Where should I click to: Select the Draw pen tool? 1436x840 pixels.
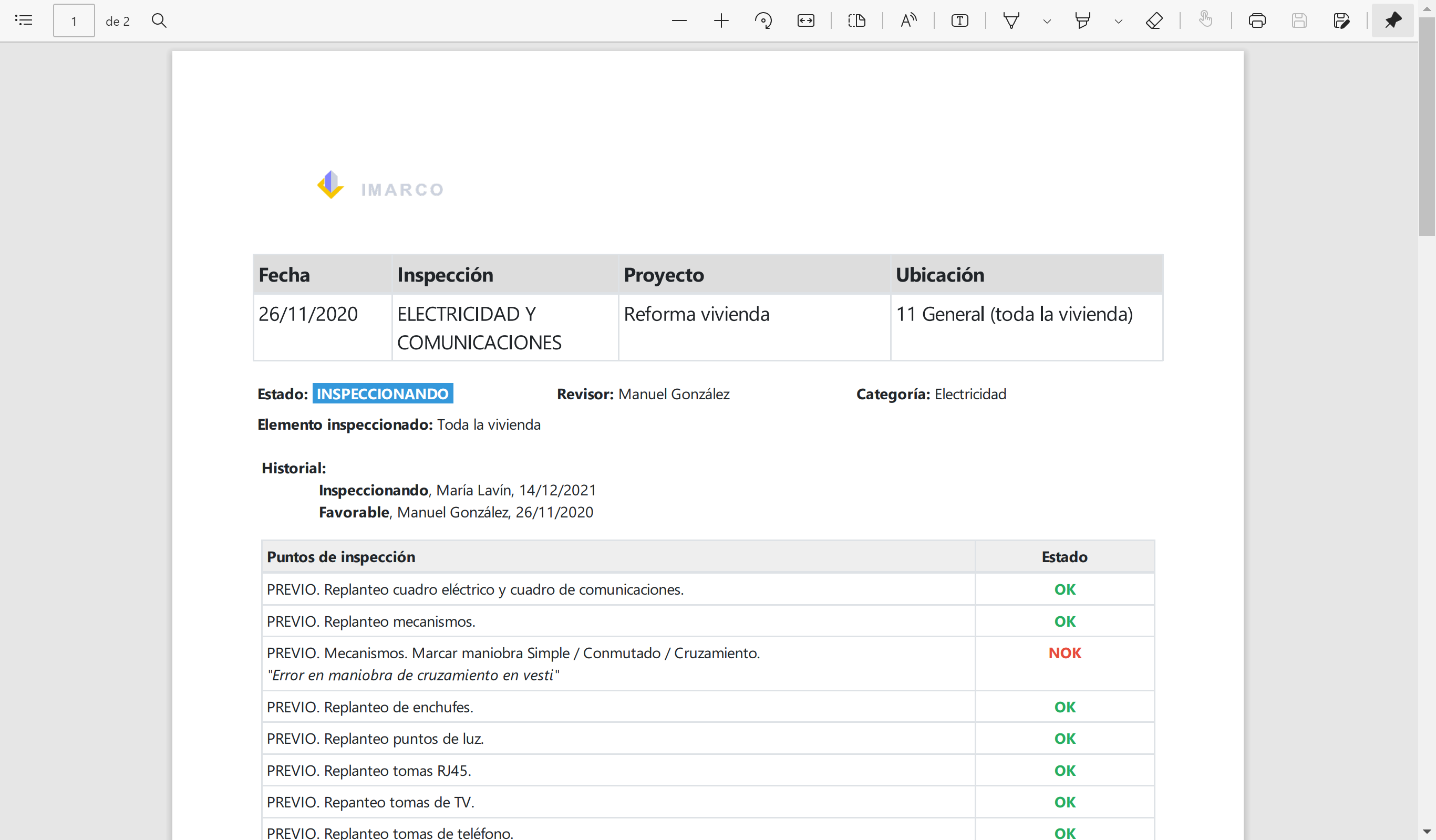[x=1011, y=20]
